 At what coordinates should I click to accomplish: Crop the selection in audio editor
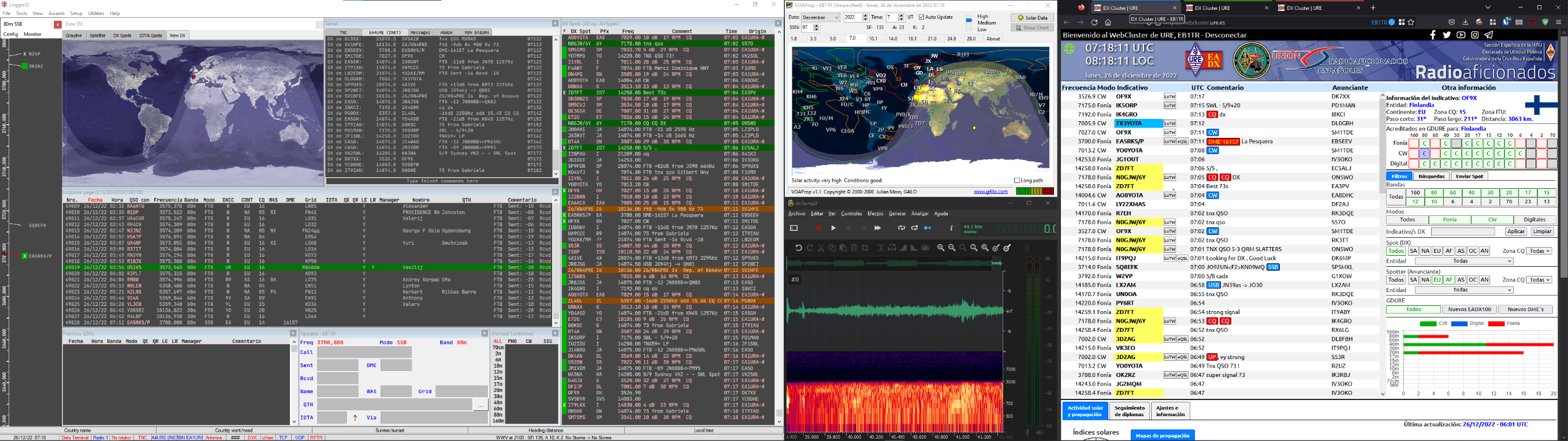865,248
